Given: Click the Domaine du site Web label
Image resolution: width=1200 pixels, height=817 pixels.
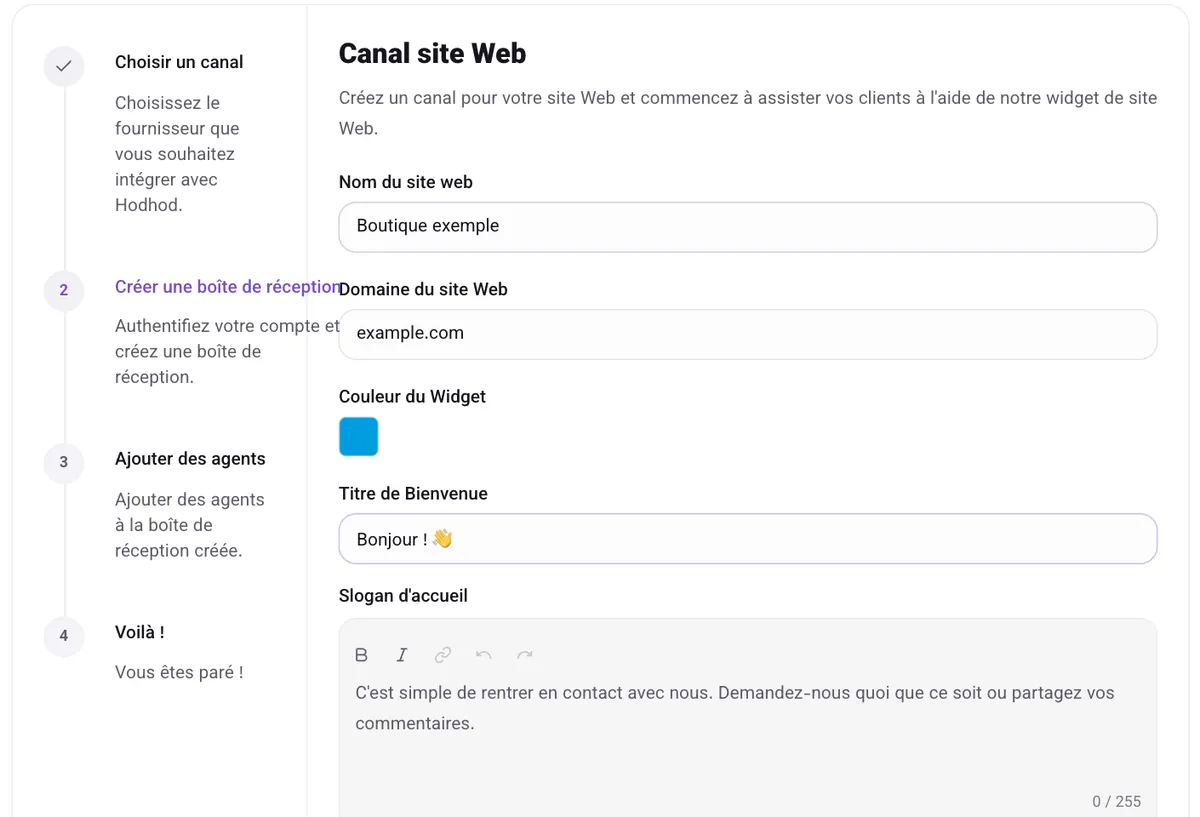Looking at the screenshot, I should point(423,289).
